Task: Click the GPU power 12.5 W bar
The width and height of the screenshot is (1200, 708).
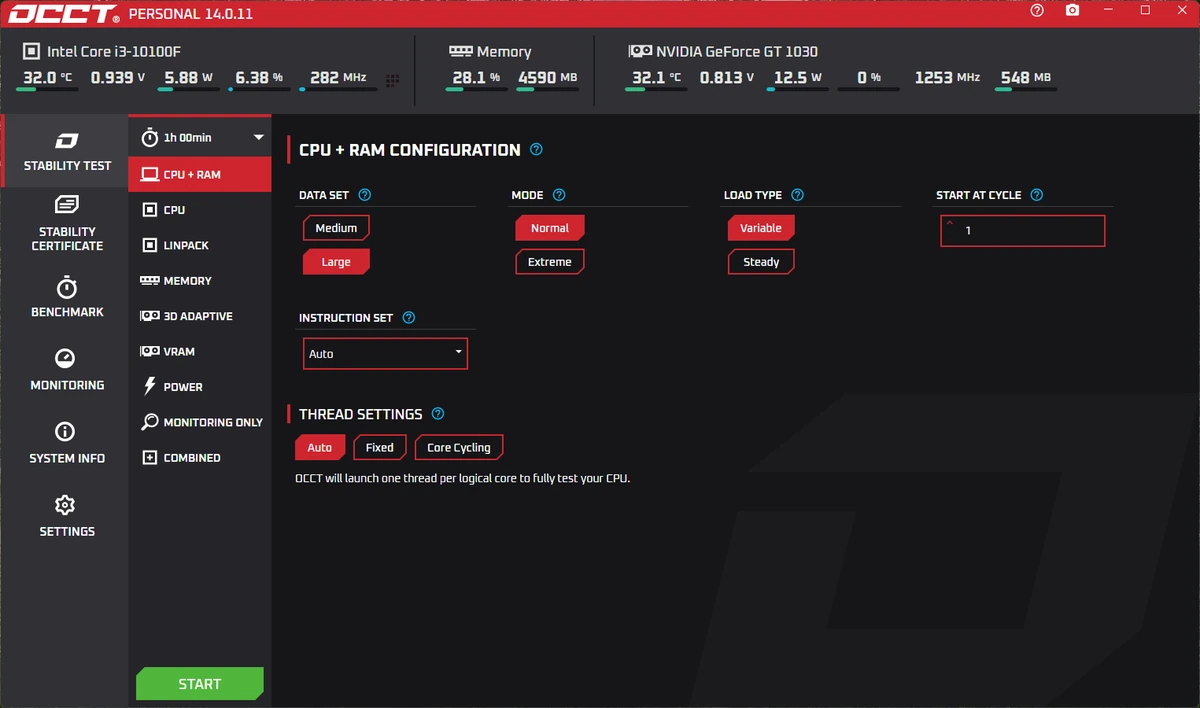Action: [x=798, y=89]
